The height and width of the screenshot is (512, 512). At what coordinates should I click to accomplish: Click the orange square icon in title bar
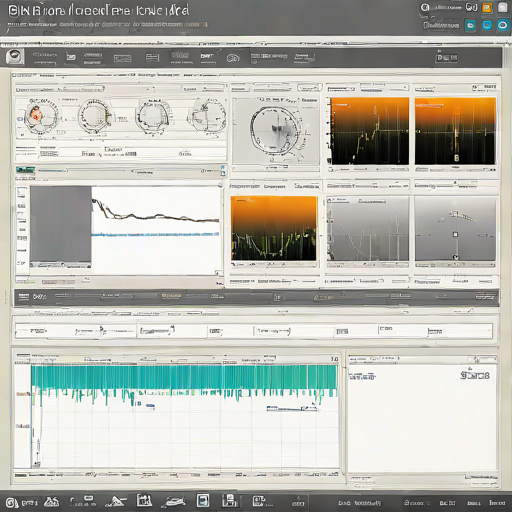pos(487,8)
